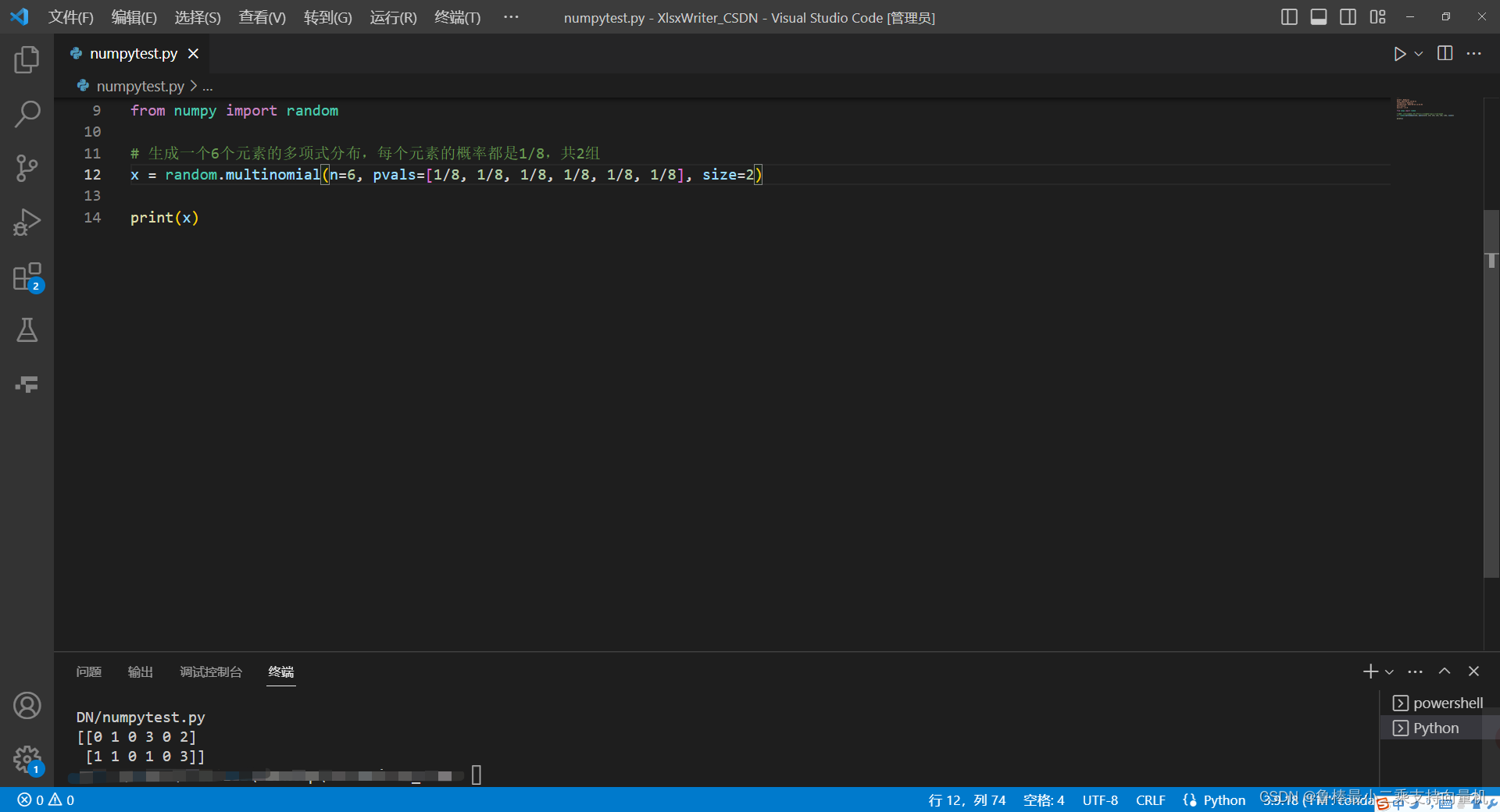Click the minimap code overview
This screenshot has height=812, width=1500.
click(1425, 109)
